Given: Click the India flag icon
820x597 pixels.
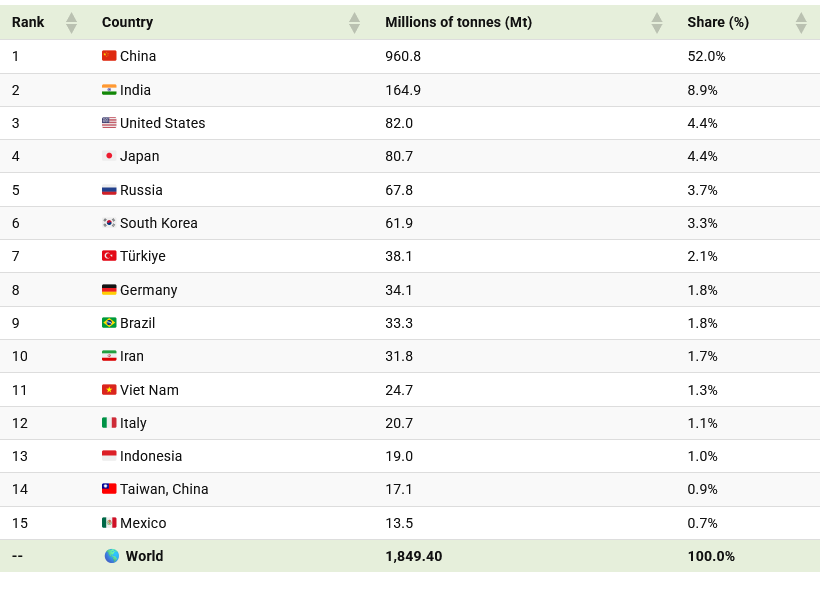Looking at the screenshot, I should (109, 90).
